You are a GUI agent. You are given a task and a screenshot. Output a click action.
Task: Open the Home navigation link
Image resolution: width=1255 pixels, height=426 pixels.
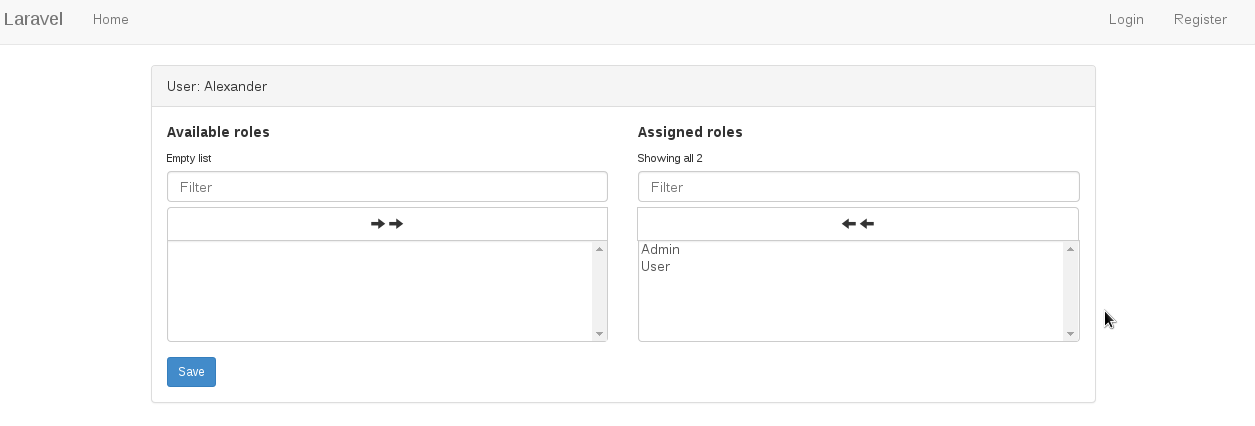pyautogui.click(x=111, y=19)
